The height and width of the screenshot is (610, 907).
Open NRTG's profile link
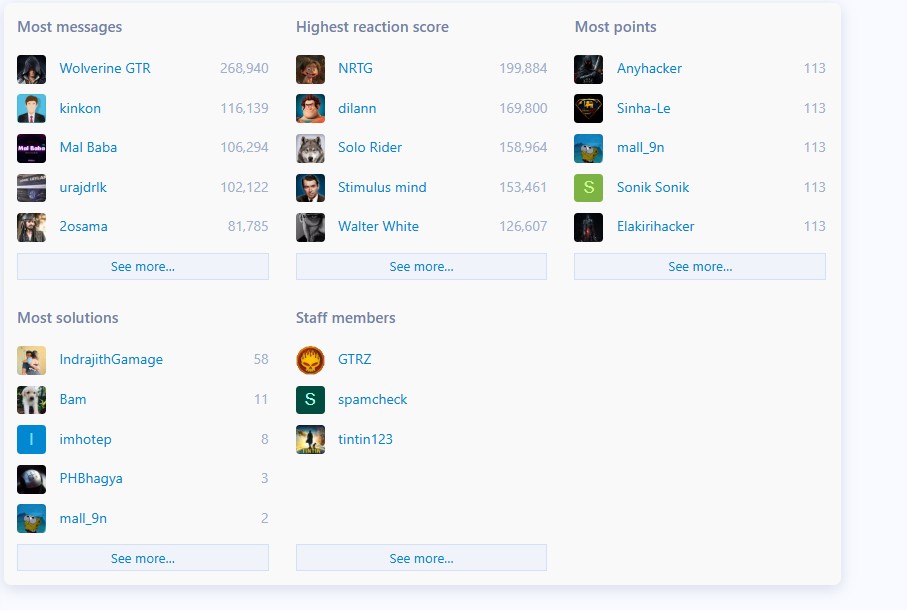(355, 68)
